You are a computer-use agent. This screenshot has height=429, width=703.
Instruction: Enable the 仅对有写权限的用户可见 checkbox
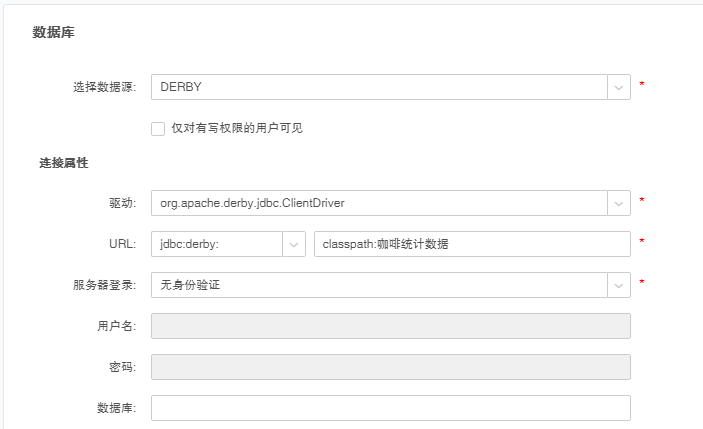pos(158,128)
